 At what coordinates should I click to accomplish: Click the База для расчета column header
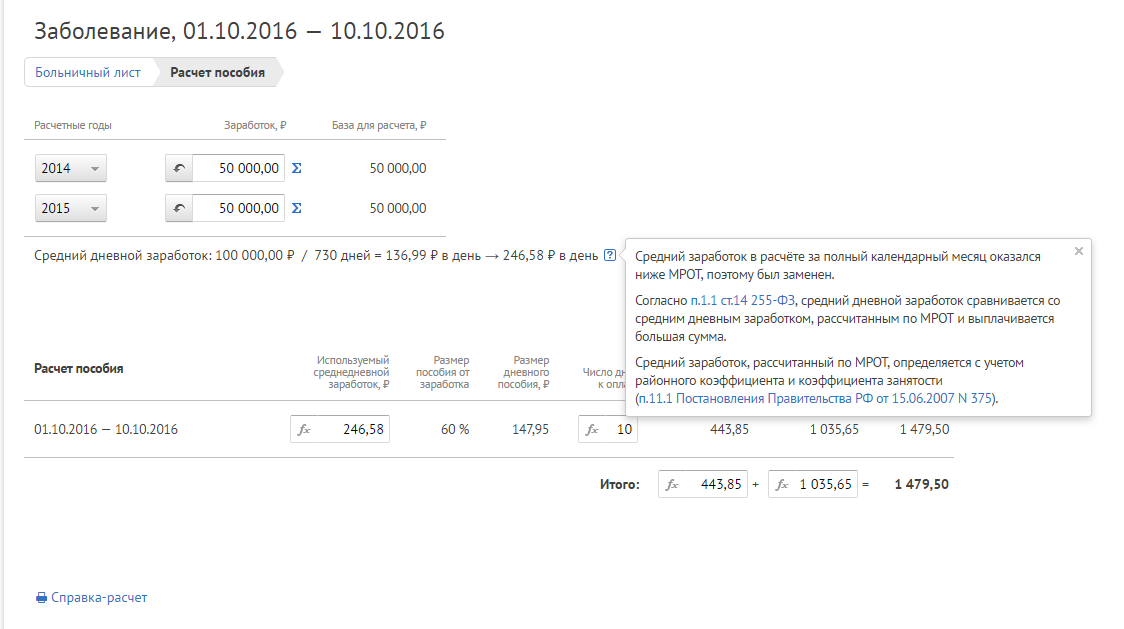[379, 126]
